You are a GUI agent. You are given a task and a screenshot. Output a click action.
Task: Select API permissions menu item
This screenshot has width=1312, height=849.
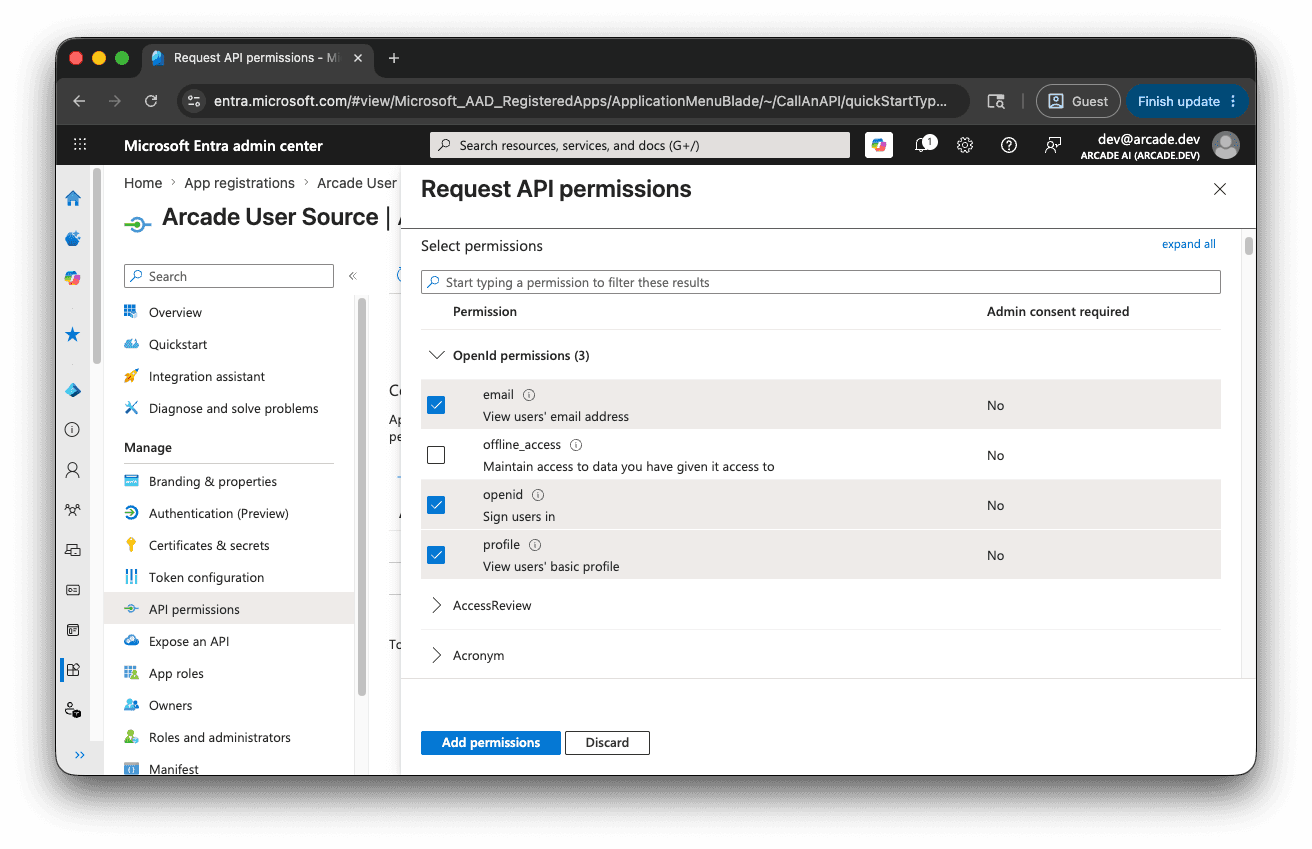click(229, 609)
